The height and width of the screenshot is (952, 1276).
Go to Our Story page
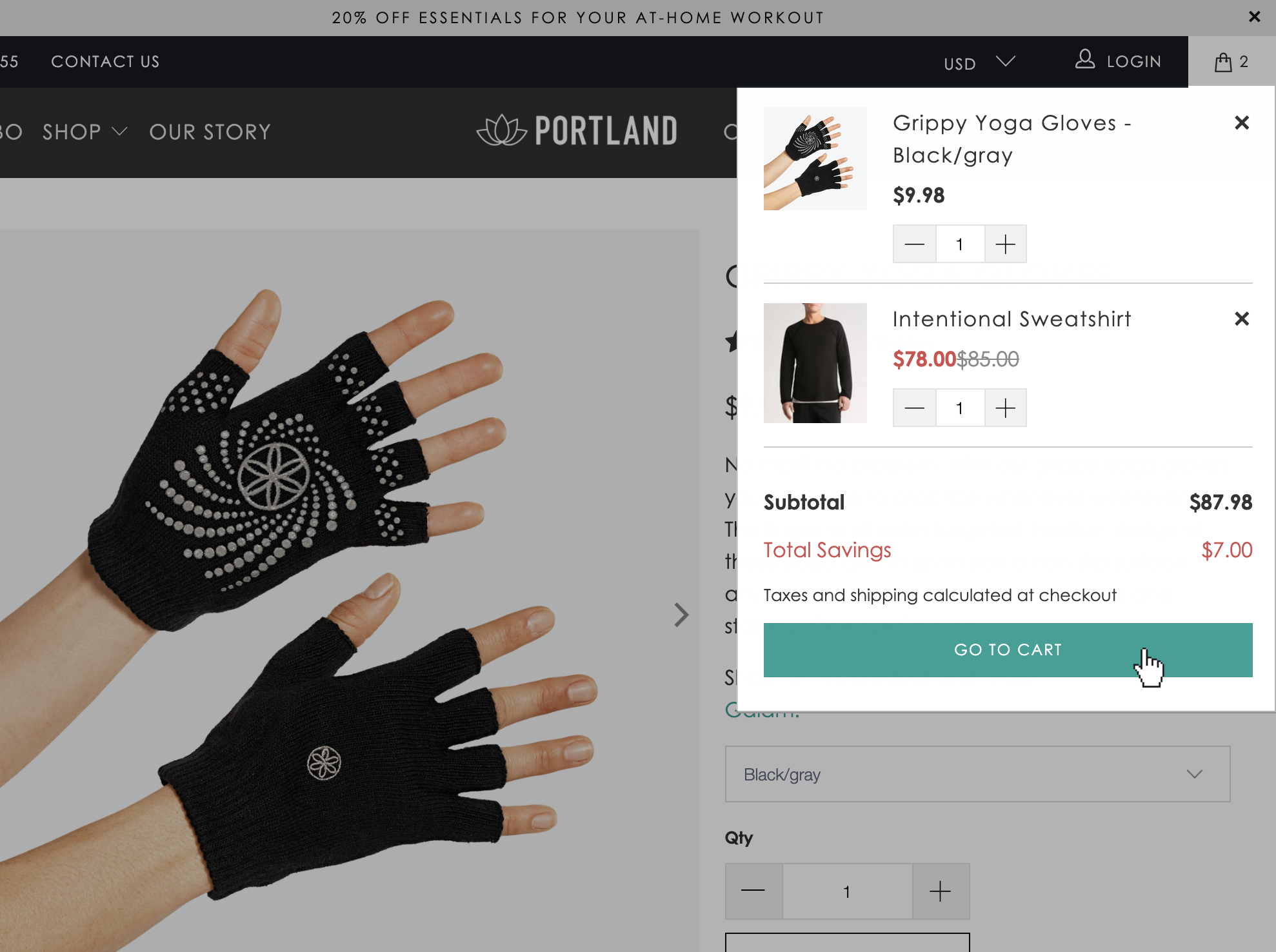pos(210,132)
